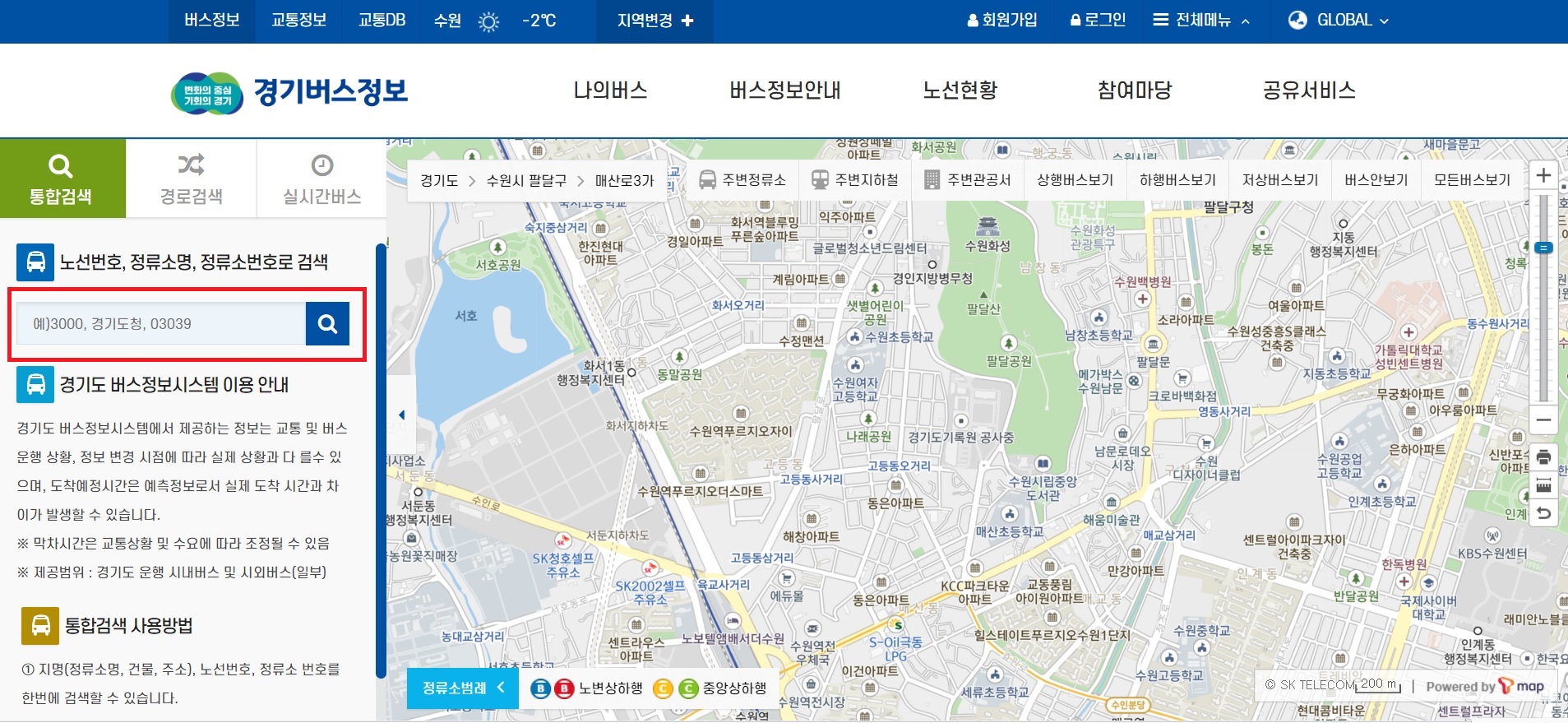Focus the route or stop search field
Image resolution: width=1568 pixels, height=723 pixels.
[x=161, y=324]
